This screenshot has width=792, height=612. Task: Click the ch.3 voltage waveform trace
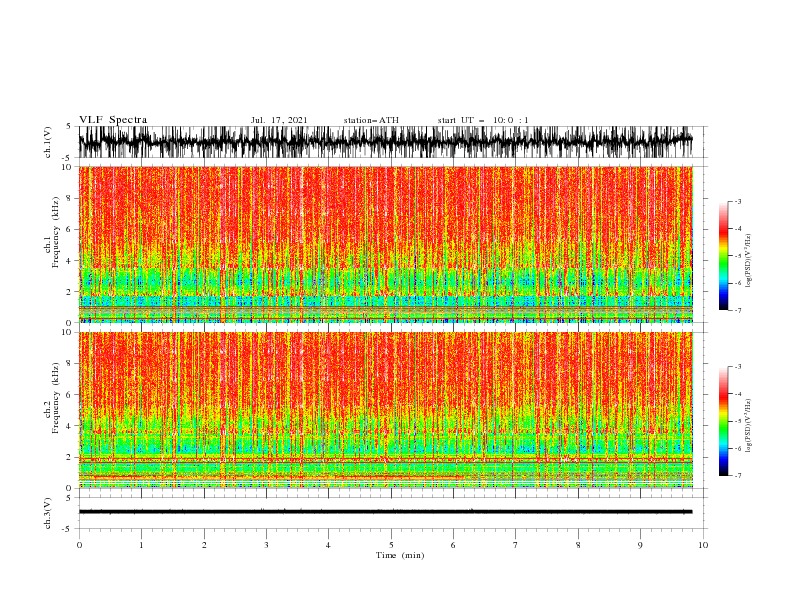[x=385, y=512]
